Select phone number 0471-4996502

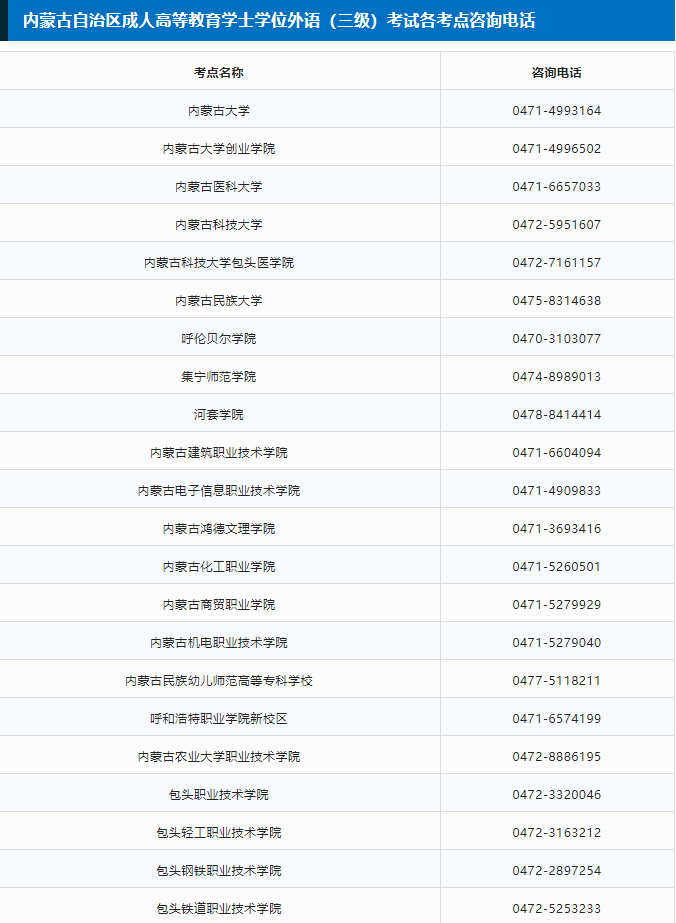pos(556,148)
